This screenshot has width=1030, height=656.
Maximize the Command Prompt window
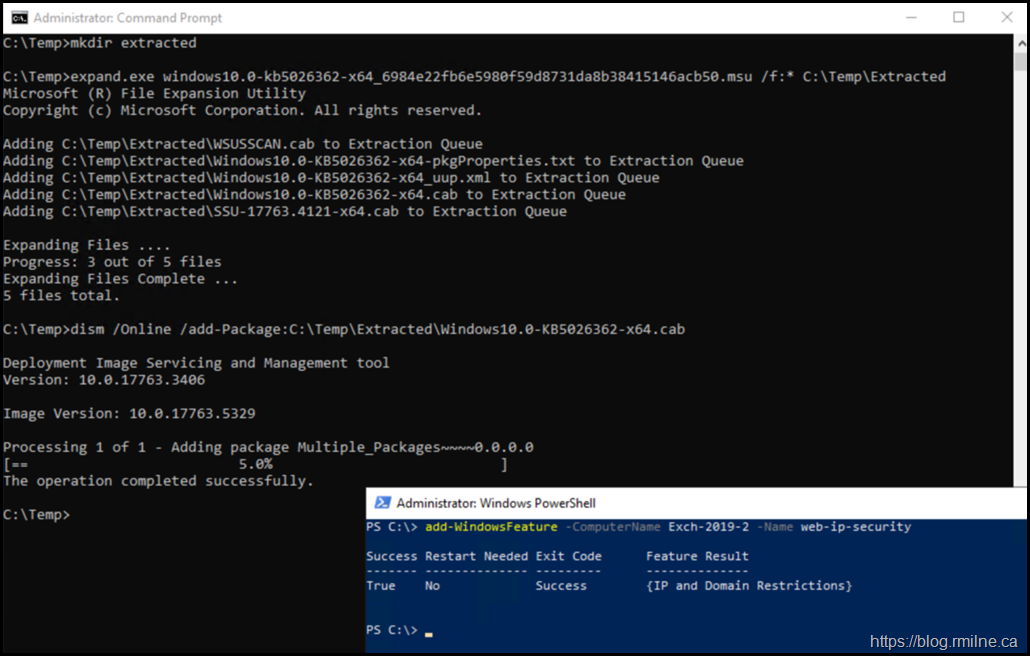pyautogui.click(x=959, y=17)
